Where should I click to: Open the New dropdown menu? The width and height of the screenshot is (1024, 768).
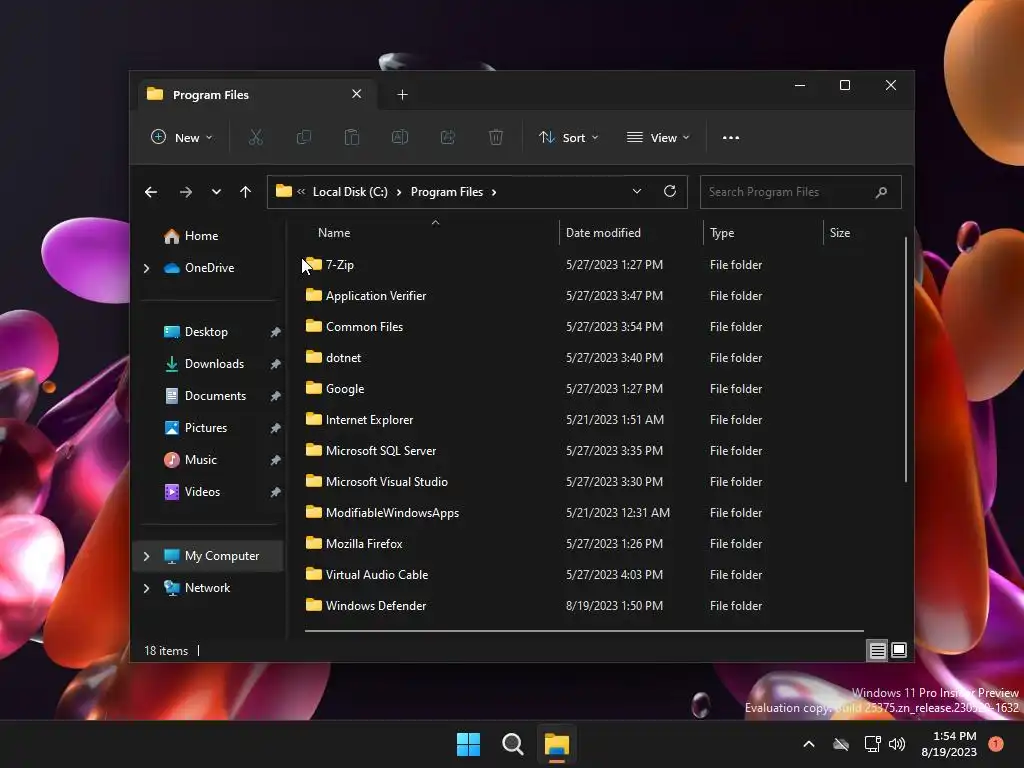(x=182, y=138)
